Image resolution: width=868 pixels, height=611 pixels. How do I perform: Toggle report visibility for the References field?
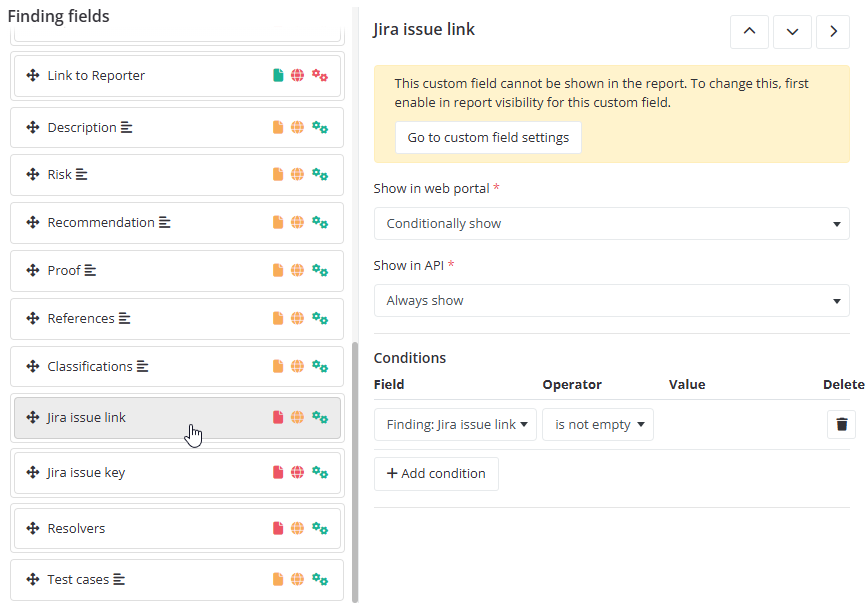pyautogui.click(x=277, y=318)
